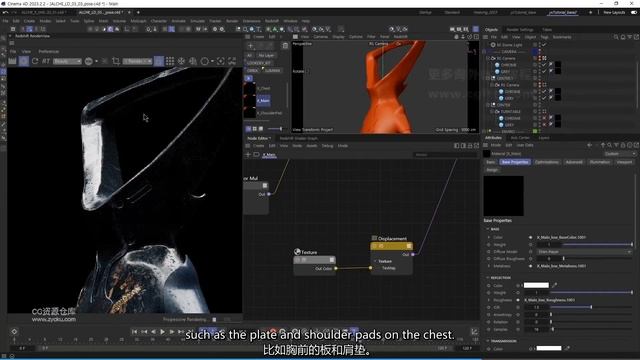This screenshot has width=640, height=360.
Task: Click the globe icon in RenderView toolbar
Action: [193, 61]
